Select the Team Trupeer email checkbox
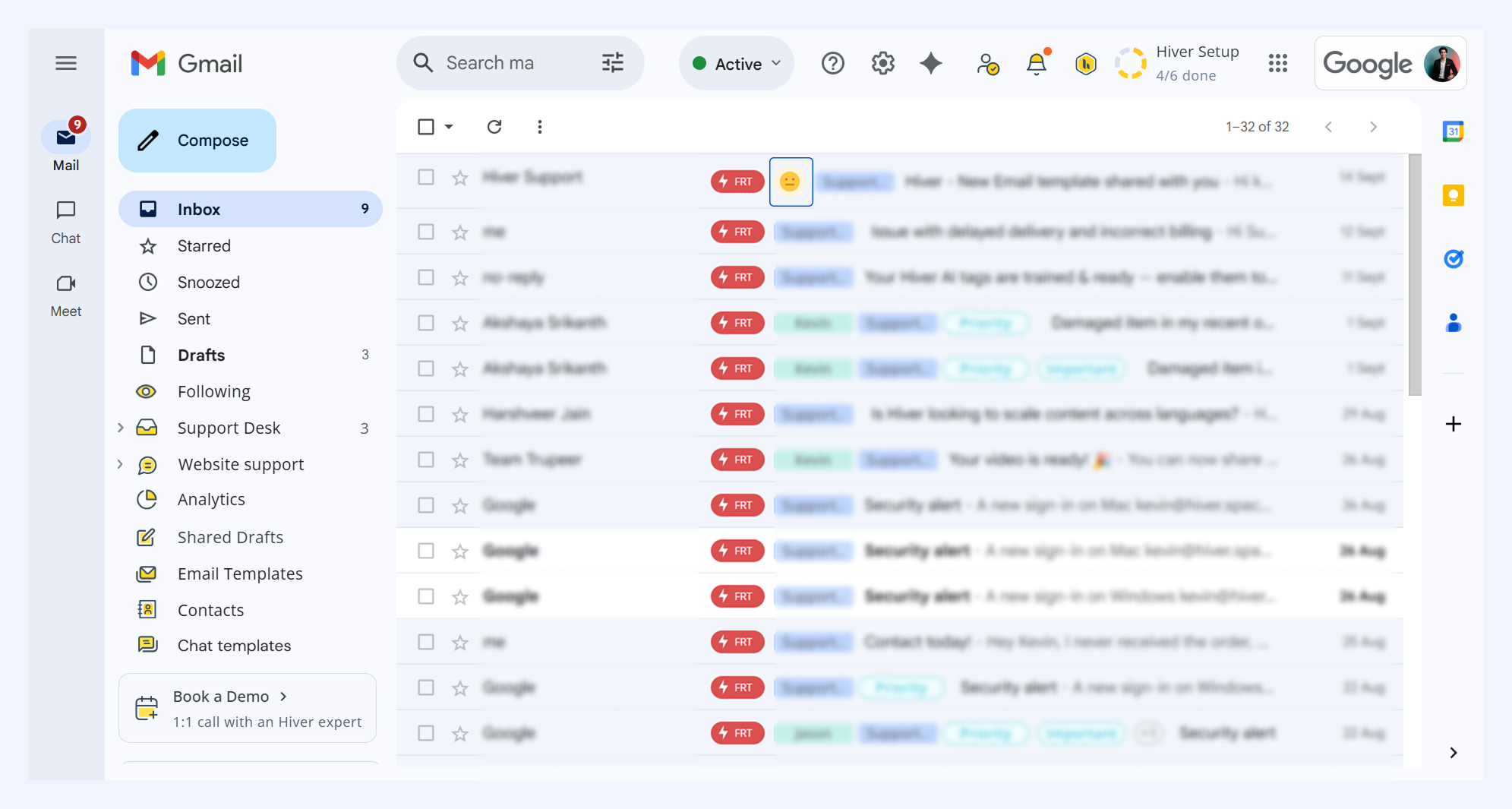 pos(426,460)
